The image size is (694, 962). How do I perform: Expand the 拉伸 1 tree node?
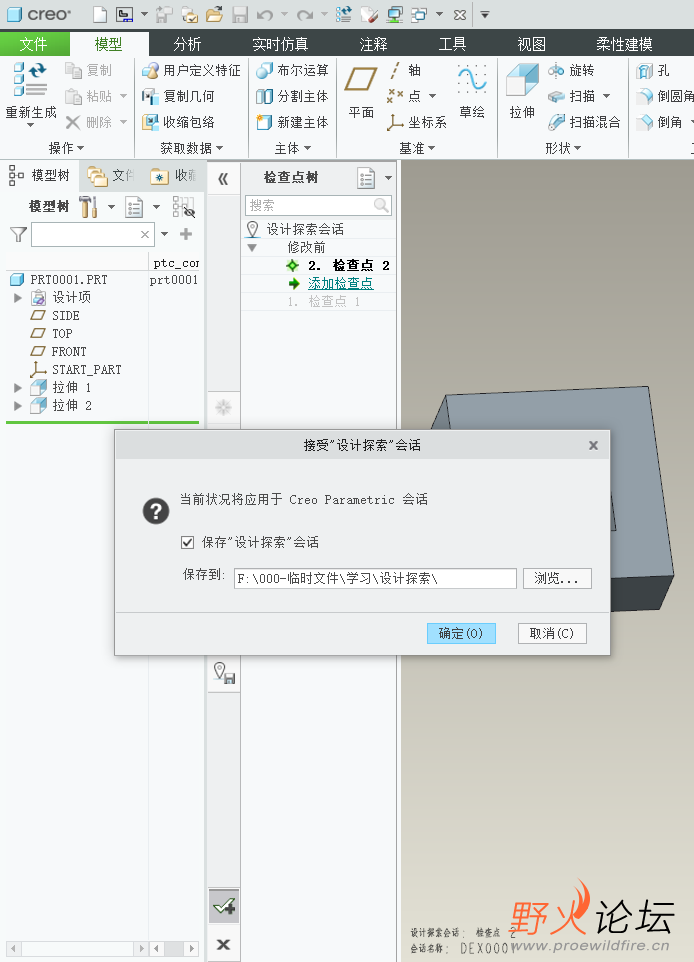[x=18, y=388]
